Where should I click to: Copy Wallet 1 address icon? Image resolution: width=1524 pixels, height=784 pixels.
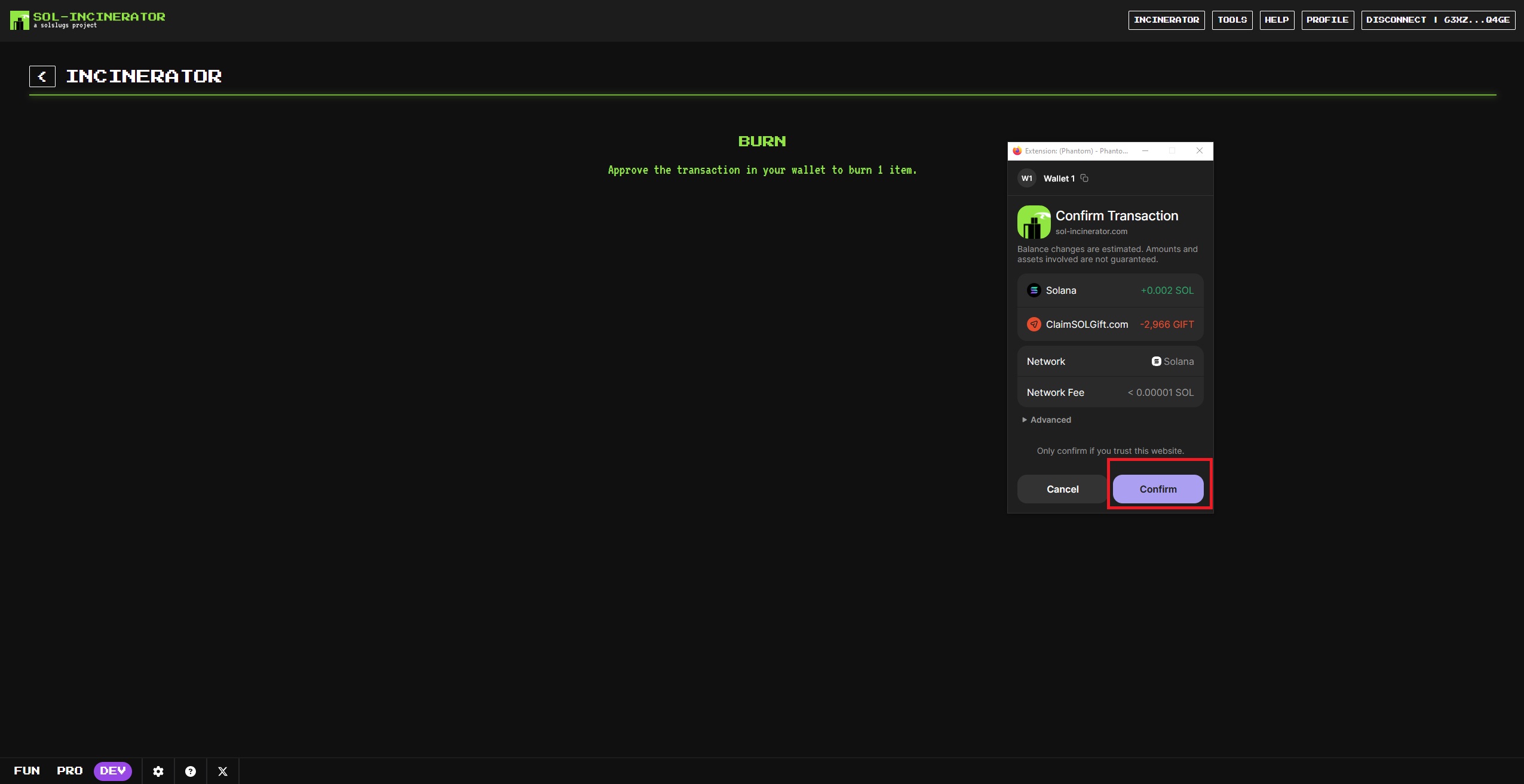(x=1084, y=178)
